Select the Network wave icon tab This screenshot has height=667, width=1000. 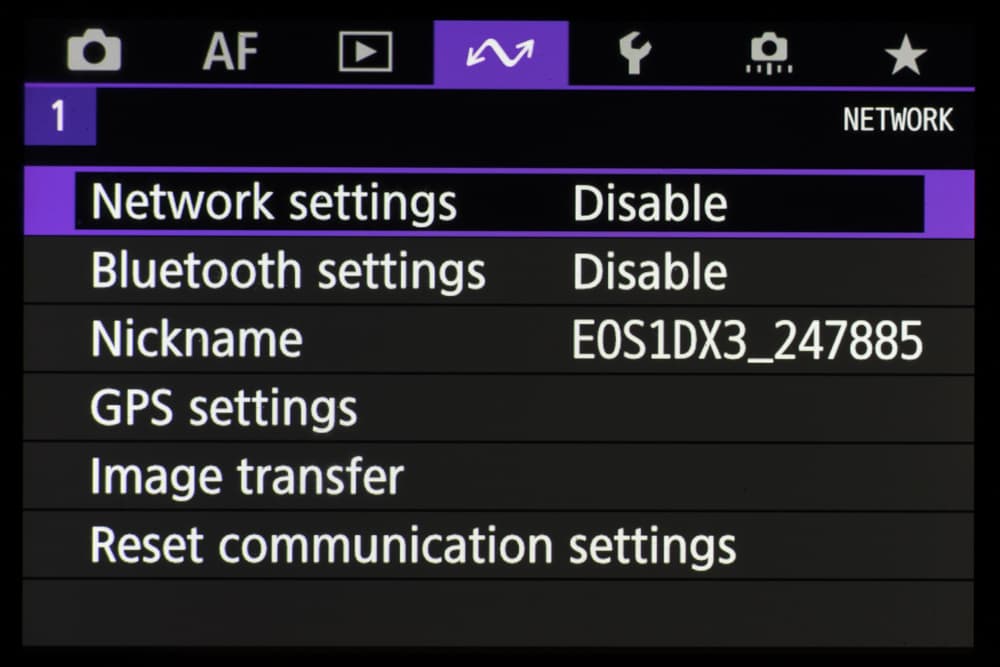tap(500, 52)
